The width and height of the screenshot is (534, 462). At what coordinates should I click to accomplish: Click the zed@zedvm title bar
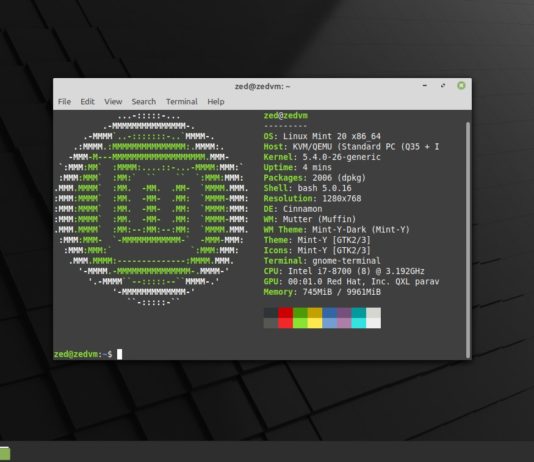pyautogui.click(x=262, y=86)
